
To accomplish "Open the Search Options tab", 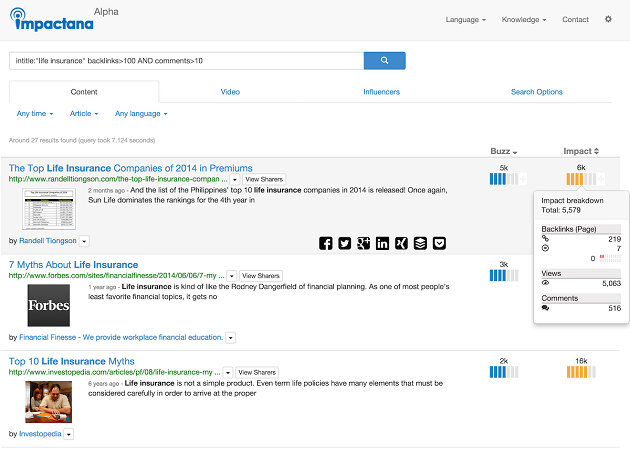I will 536,92.
